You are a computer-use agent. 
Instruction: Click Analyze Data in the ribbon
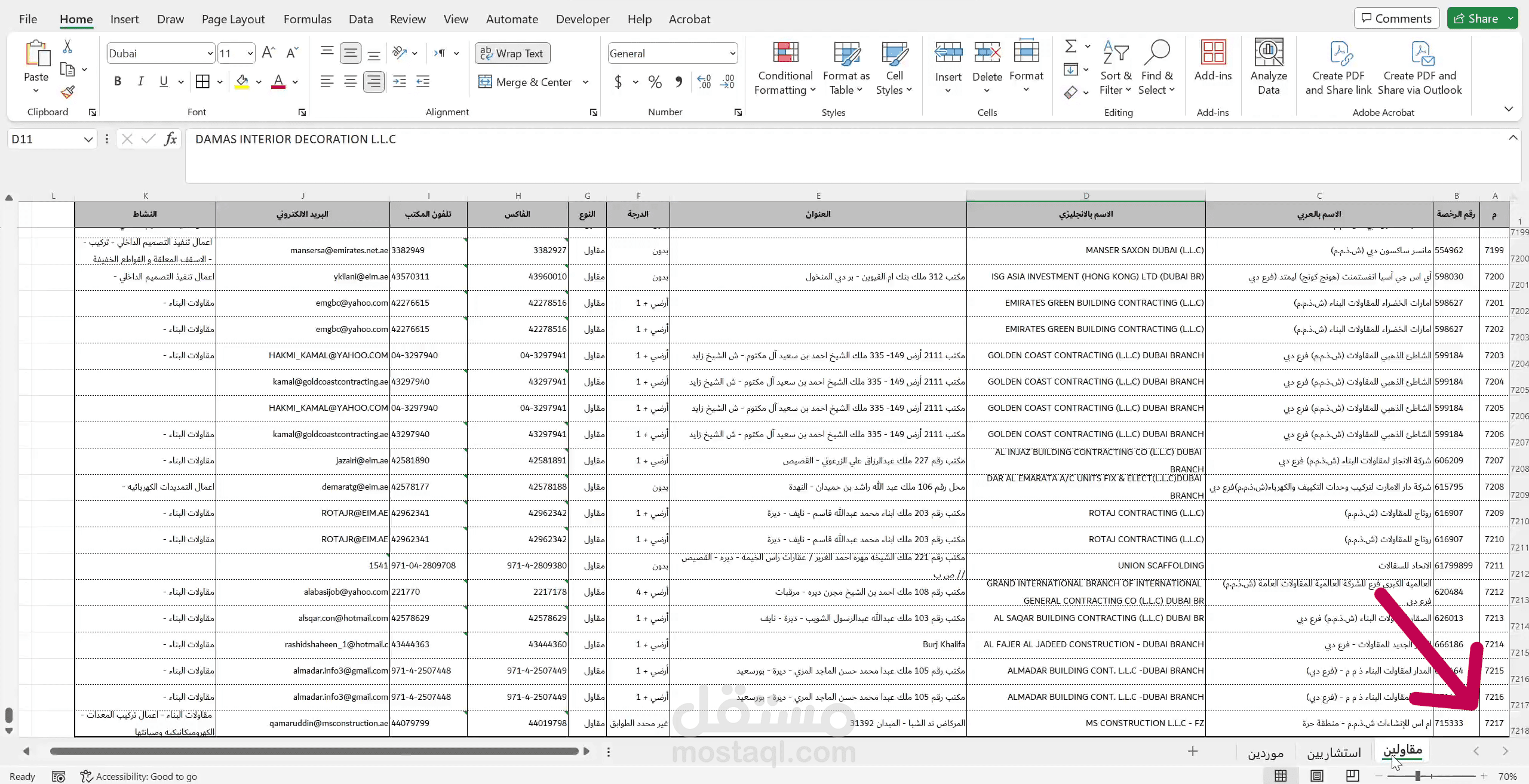pos(1269,67)
